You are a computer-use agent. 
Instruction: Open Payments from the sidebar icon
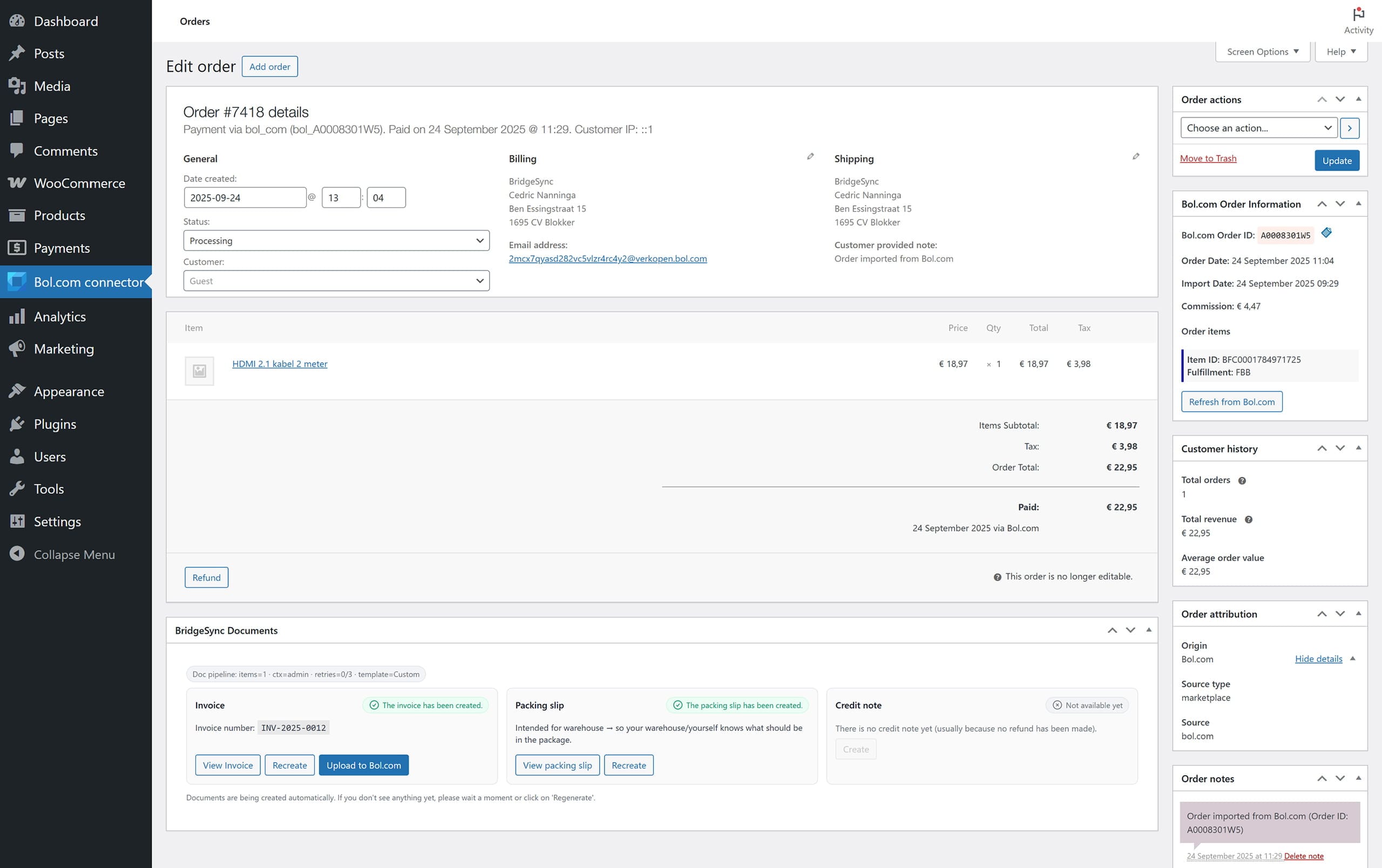click(17, 248)
